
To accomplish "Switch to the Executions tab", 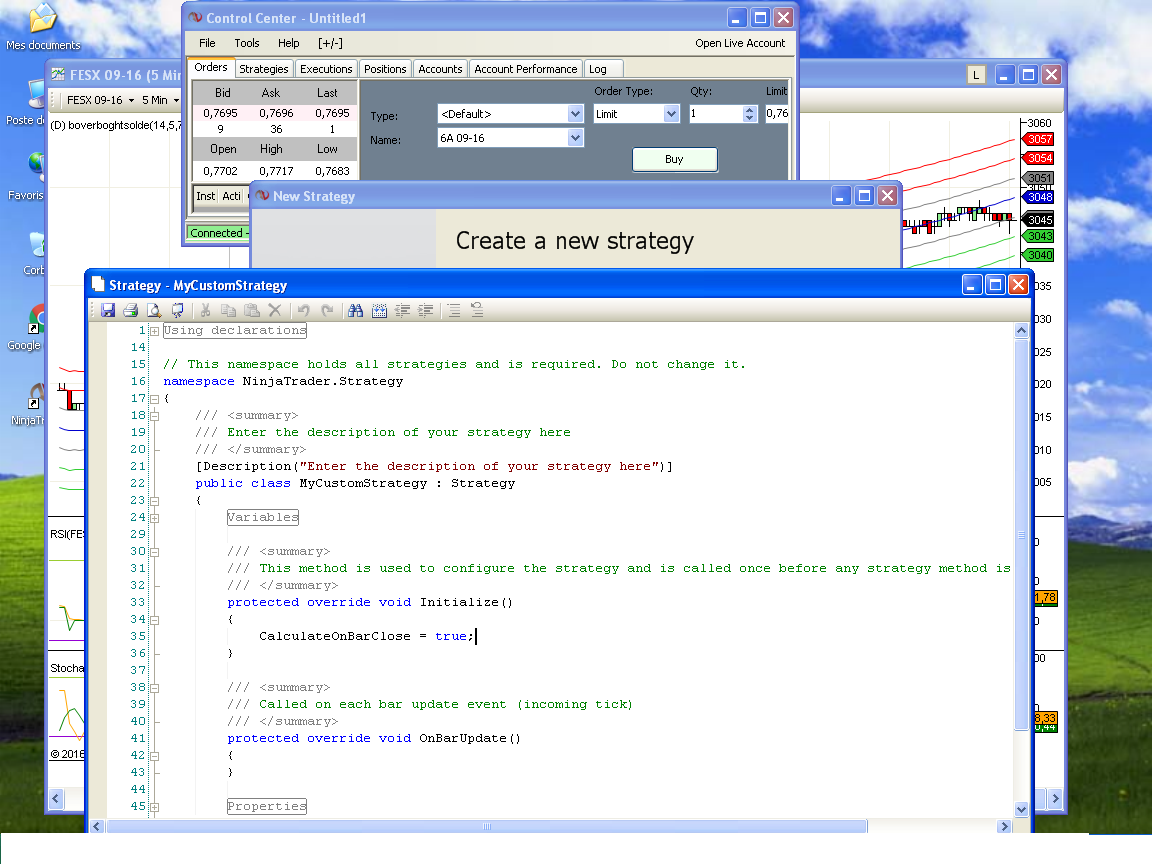I will point(326,69).
